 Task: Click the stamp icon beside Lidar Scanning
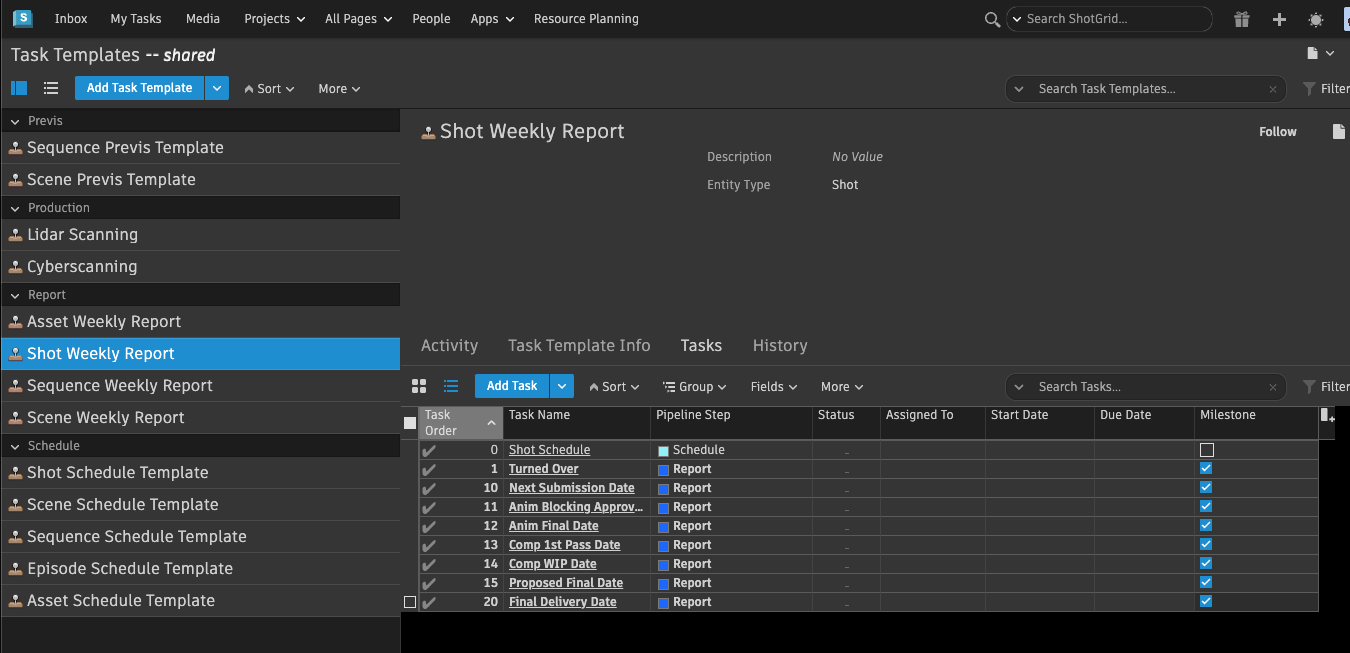[15, 235]
